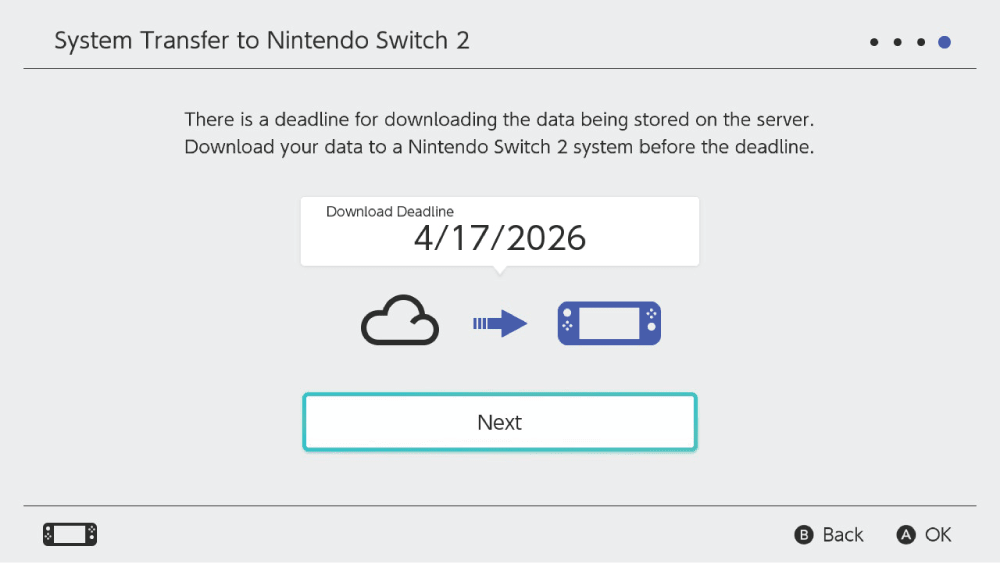Click the first black progress dot
This screenshot has width=1000, height=563.
(x=874, y=42)
